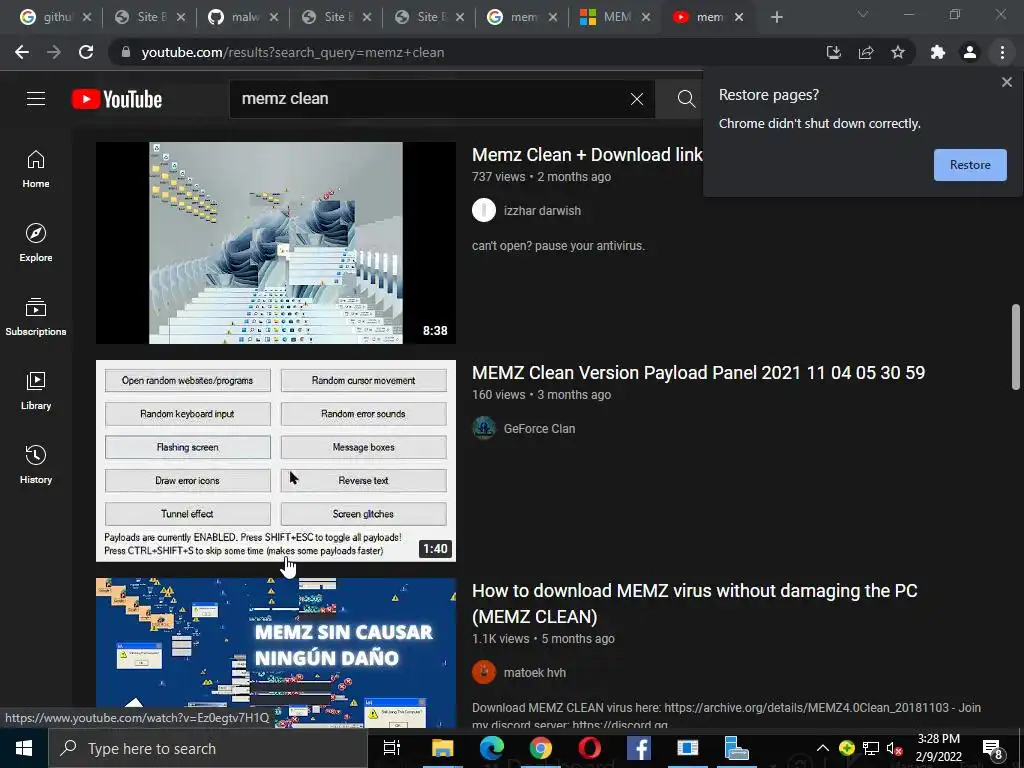Show hidden system tray icons
This screenshot has width=1024, height=768.
tap(823, 748)
